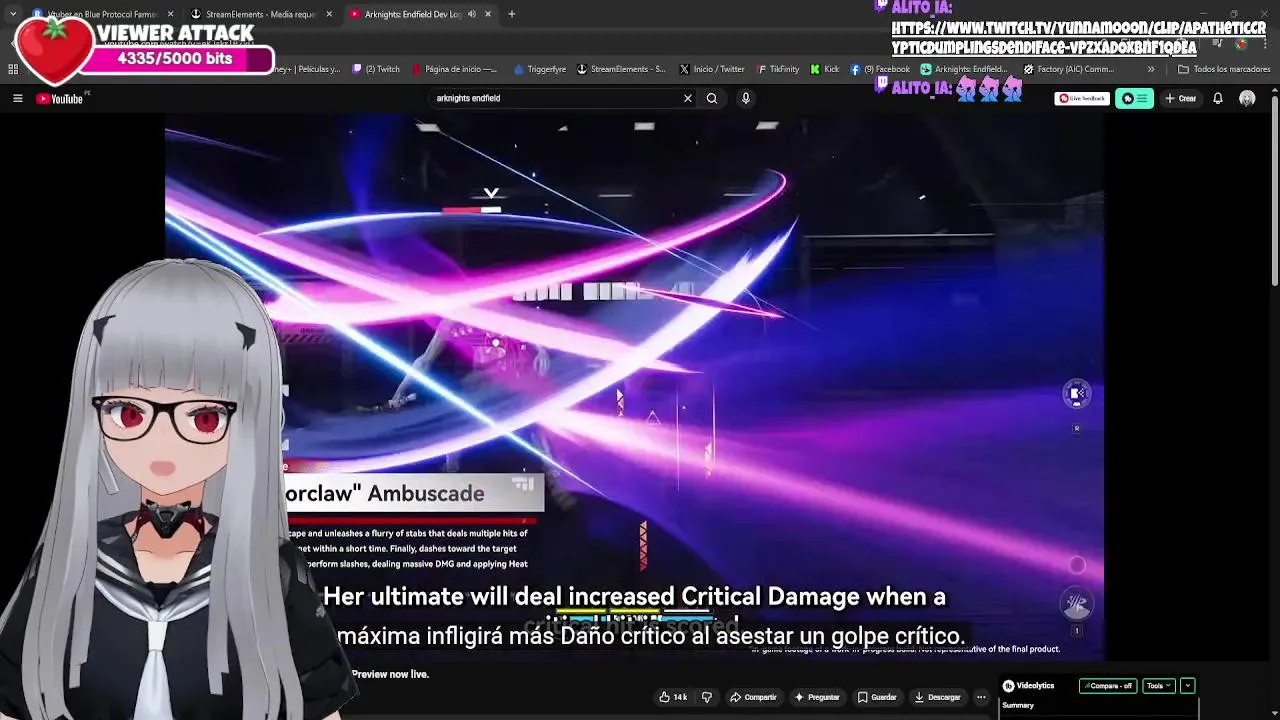
Task: Click the page vertical scrollbar
Action: point(1274,190)
